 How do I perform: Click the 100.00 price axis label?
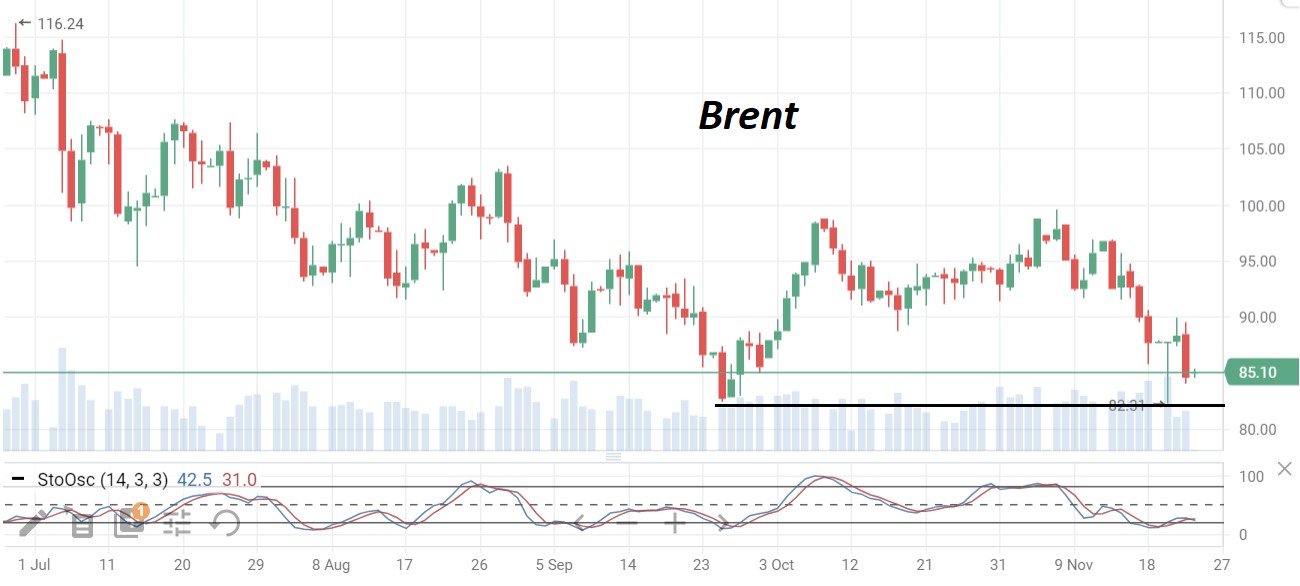[x=1261, y=206]
